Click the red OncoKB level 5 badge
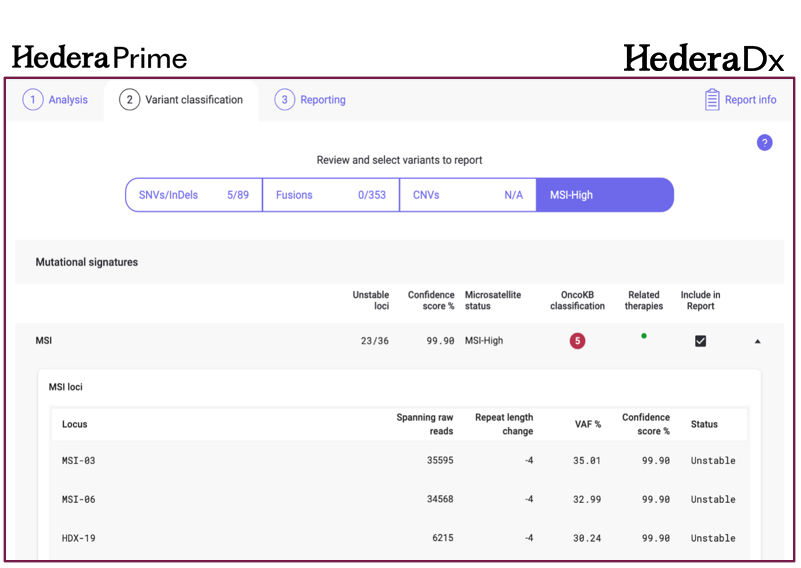Image resolution: width=801 pixels, height=568 pixels. [x=577, y=341]
